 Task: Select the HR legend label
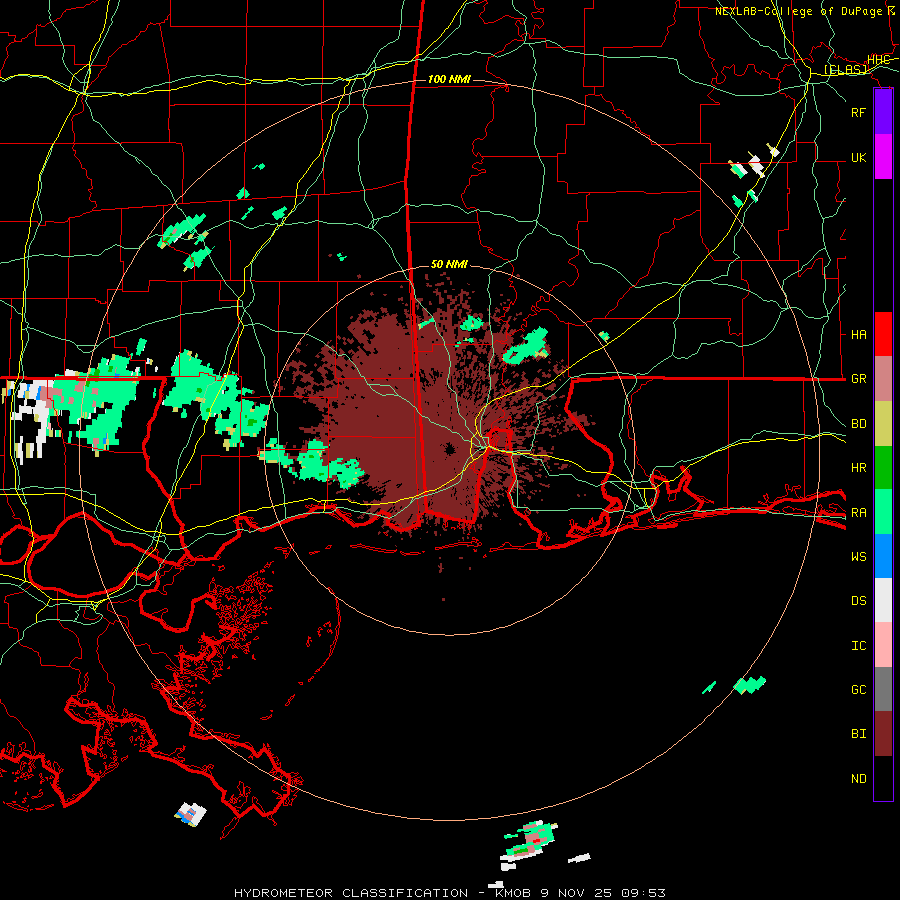859,468
